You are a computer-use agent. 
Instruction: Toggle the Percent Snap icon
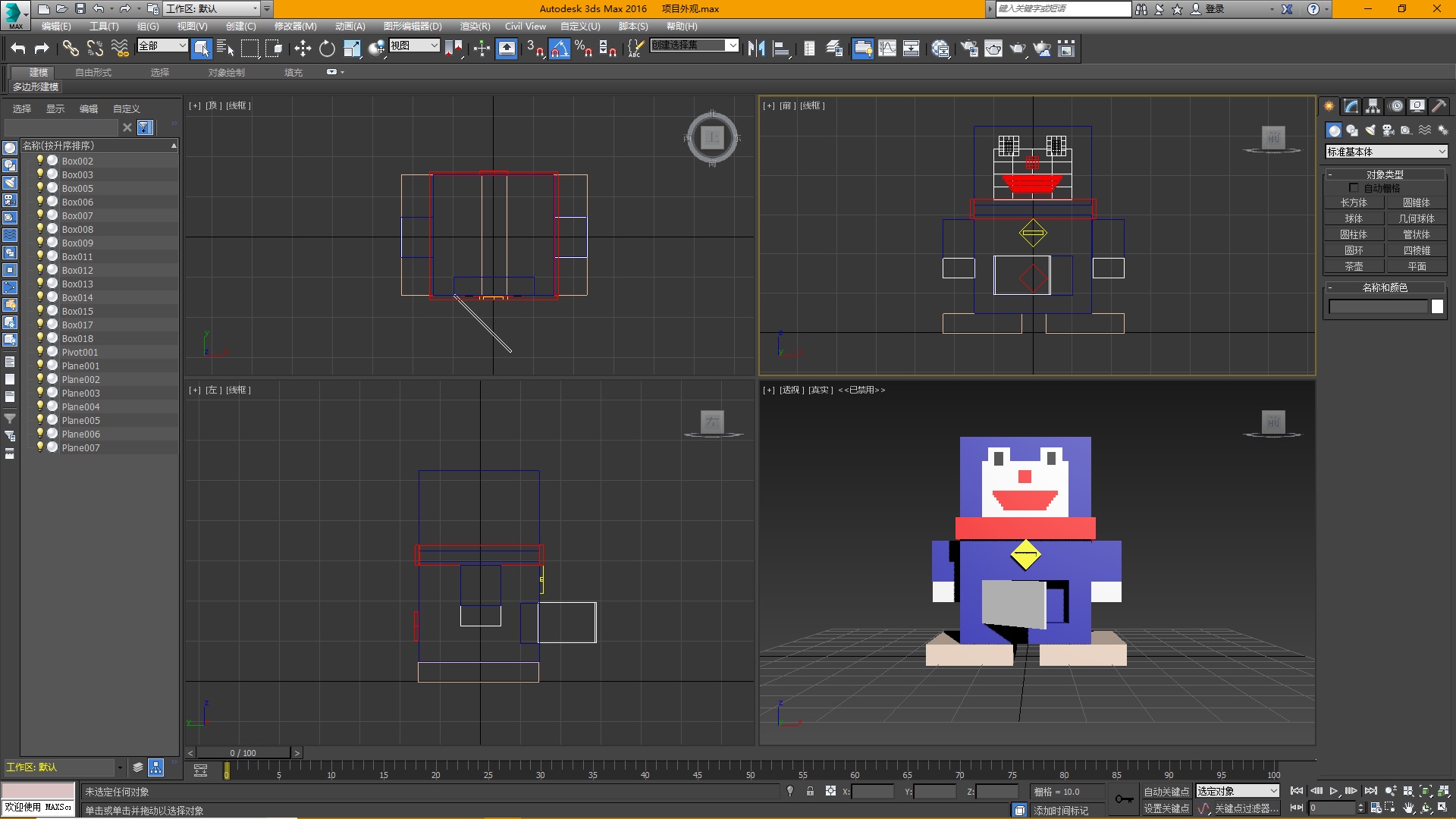(583, 49)
